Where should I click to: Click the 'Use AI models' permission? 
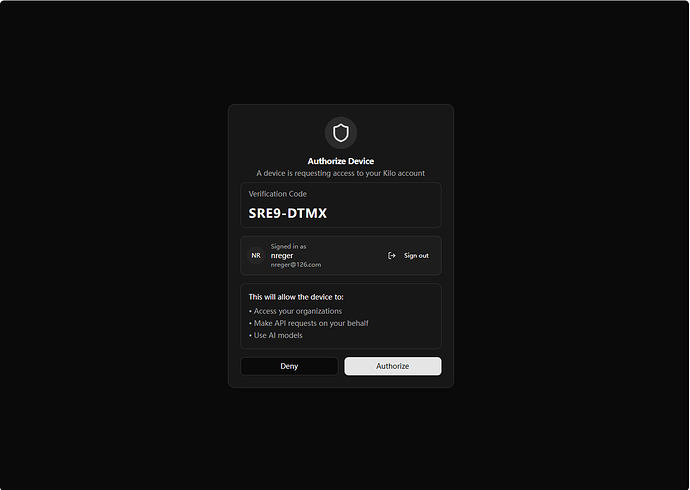pos(275,335)
